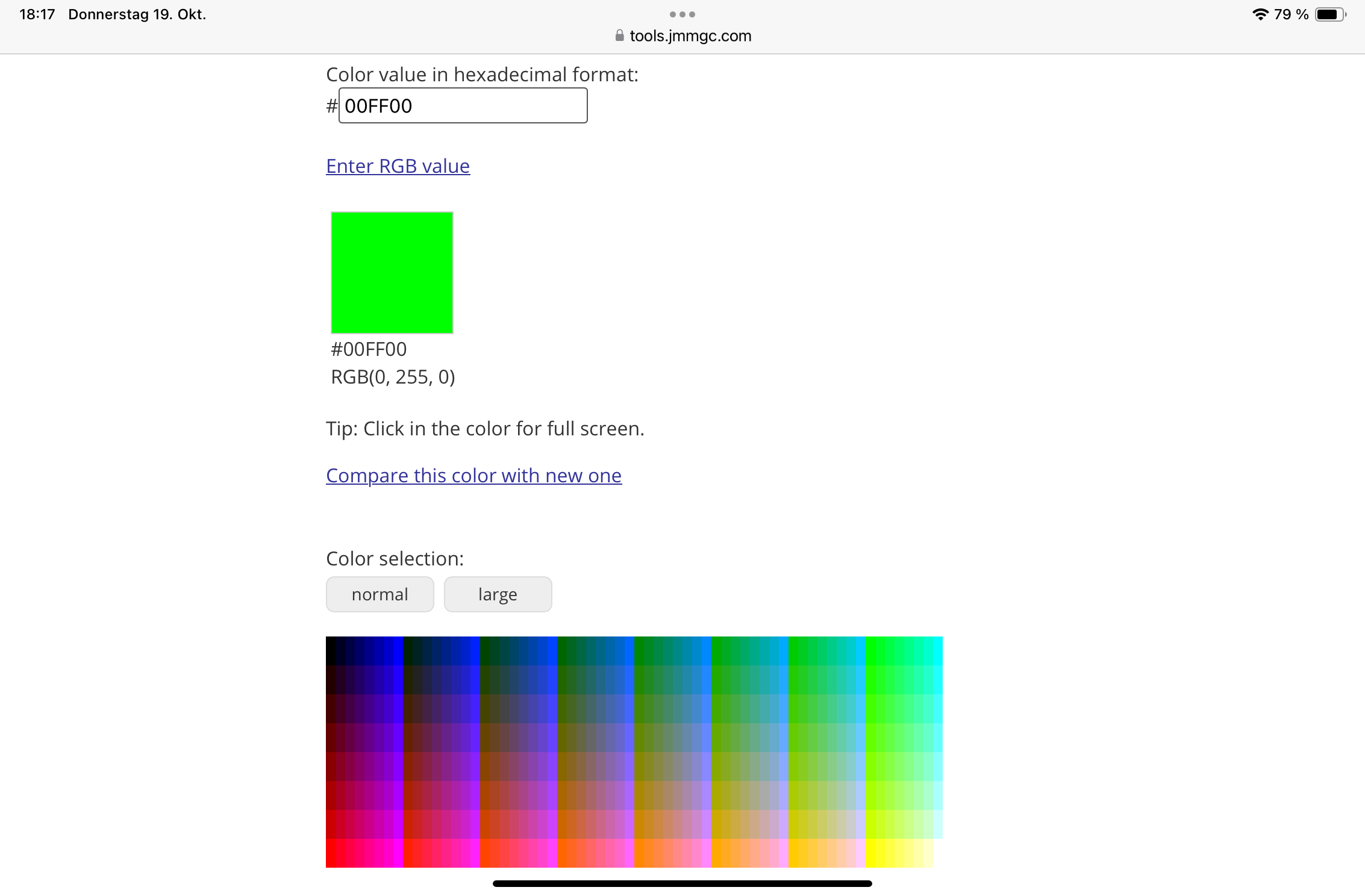
Task: Pick the cyan swatch in the palette's top-right corner
Action: click(x=938, y=651)
